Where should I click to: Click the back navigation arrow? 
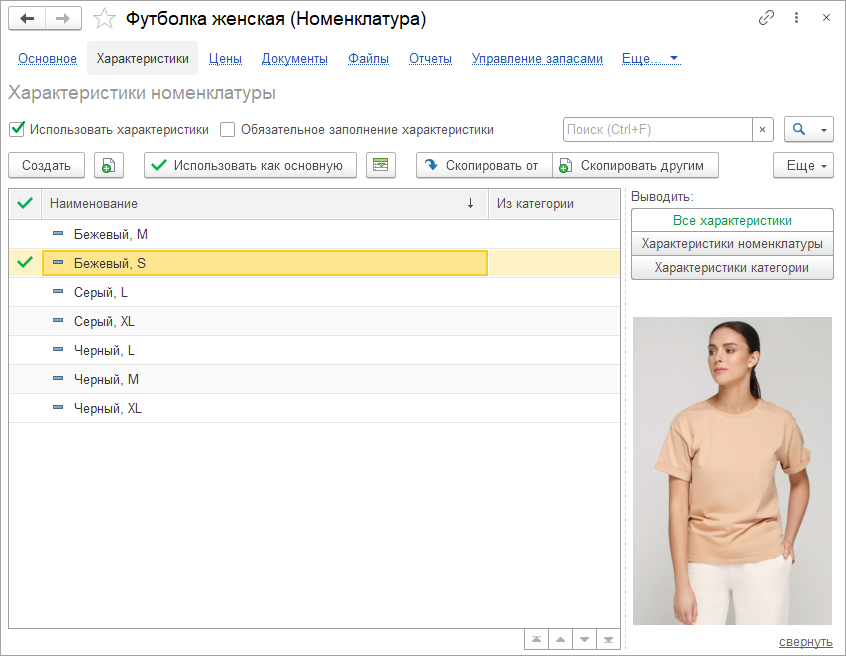[27, 18]
